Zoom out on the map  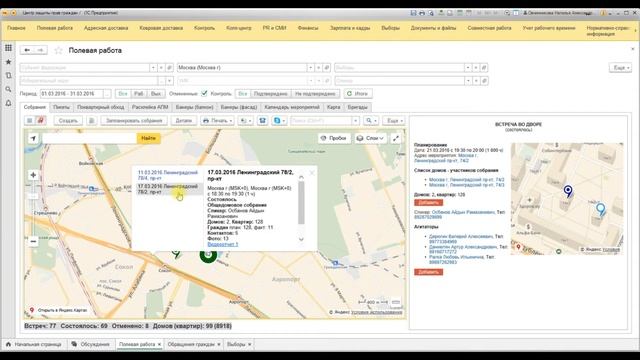pyautogui.click(x=33, y=242)
